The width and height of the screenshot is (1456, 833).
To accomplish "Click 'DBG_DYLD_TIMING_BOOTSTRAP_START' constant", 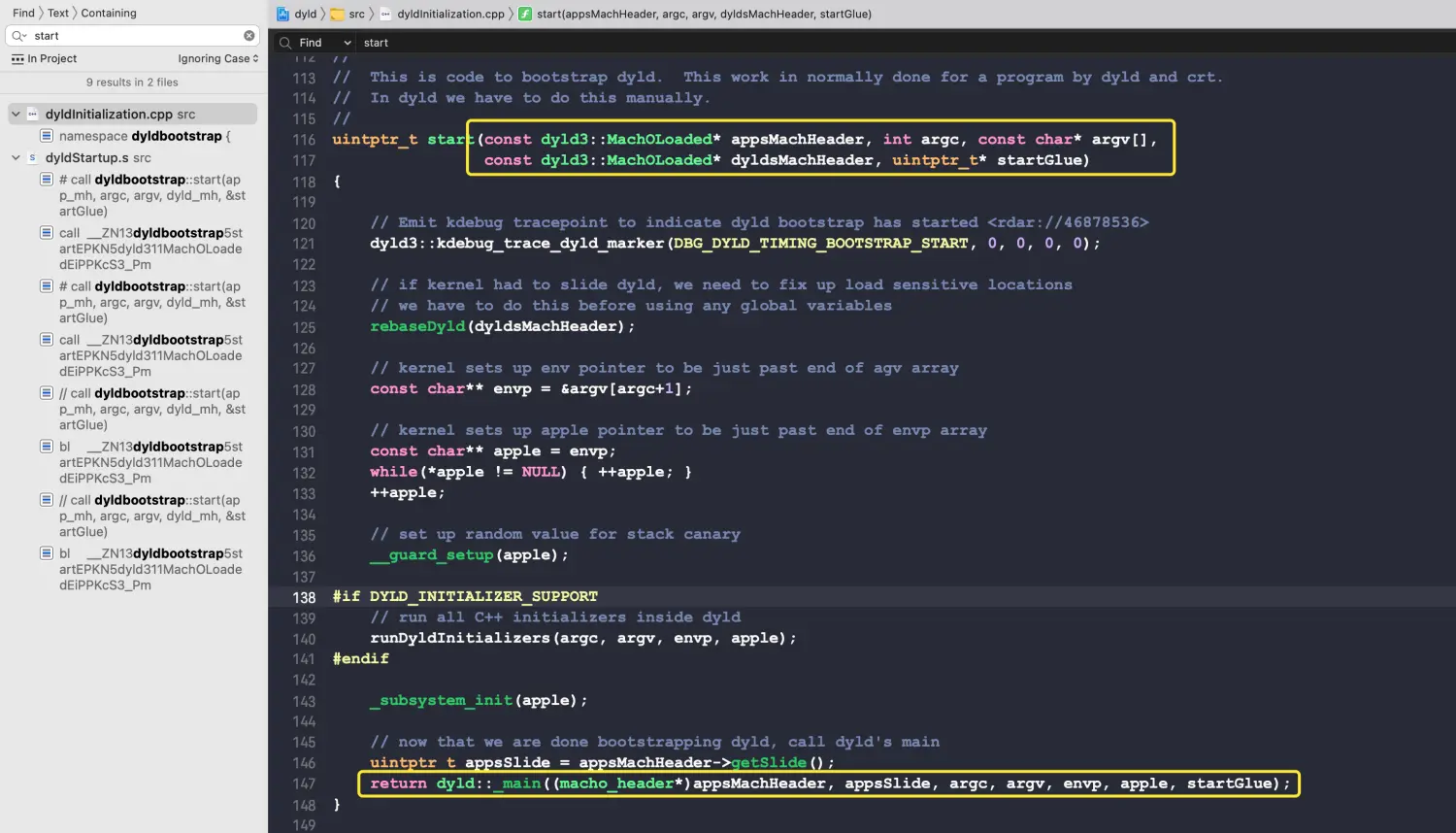I will point(821,244).
